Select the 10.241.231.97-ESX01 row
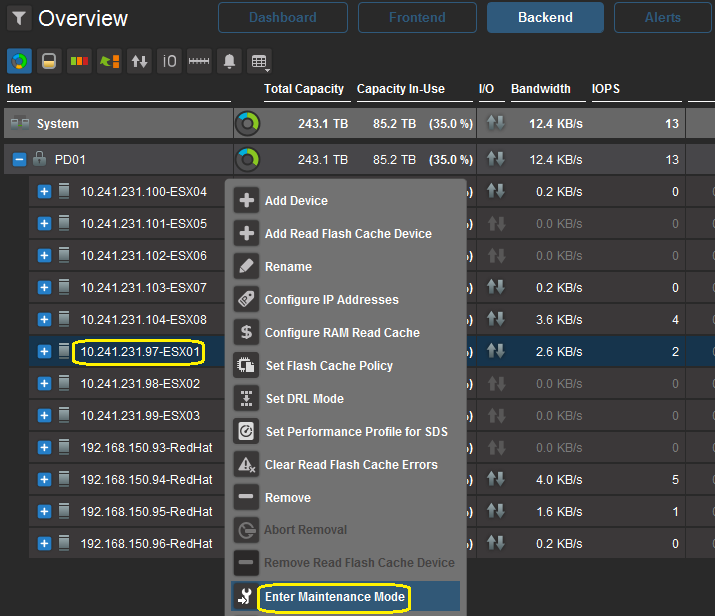This screenshot has width=715, height=616. 142,351
